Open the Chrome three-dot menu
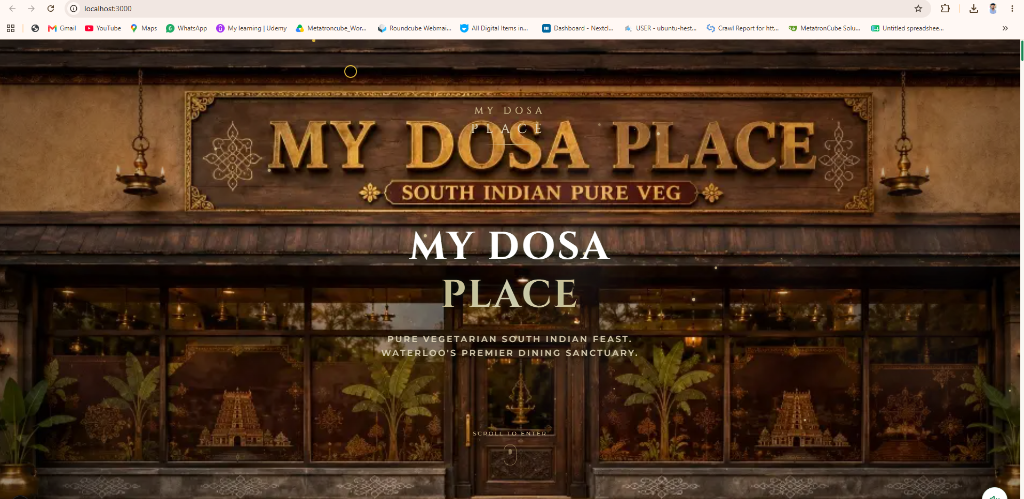 click(x=1012, y=8)
